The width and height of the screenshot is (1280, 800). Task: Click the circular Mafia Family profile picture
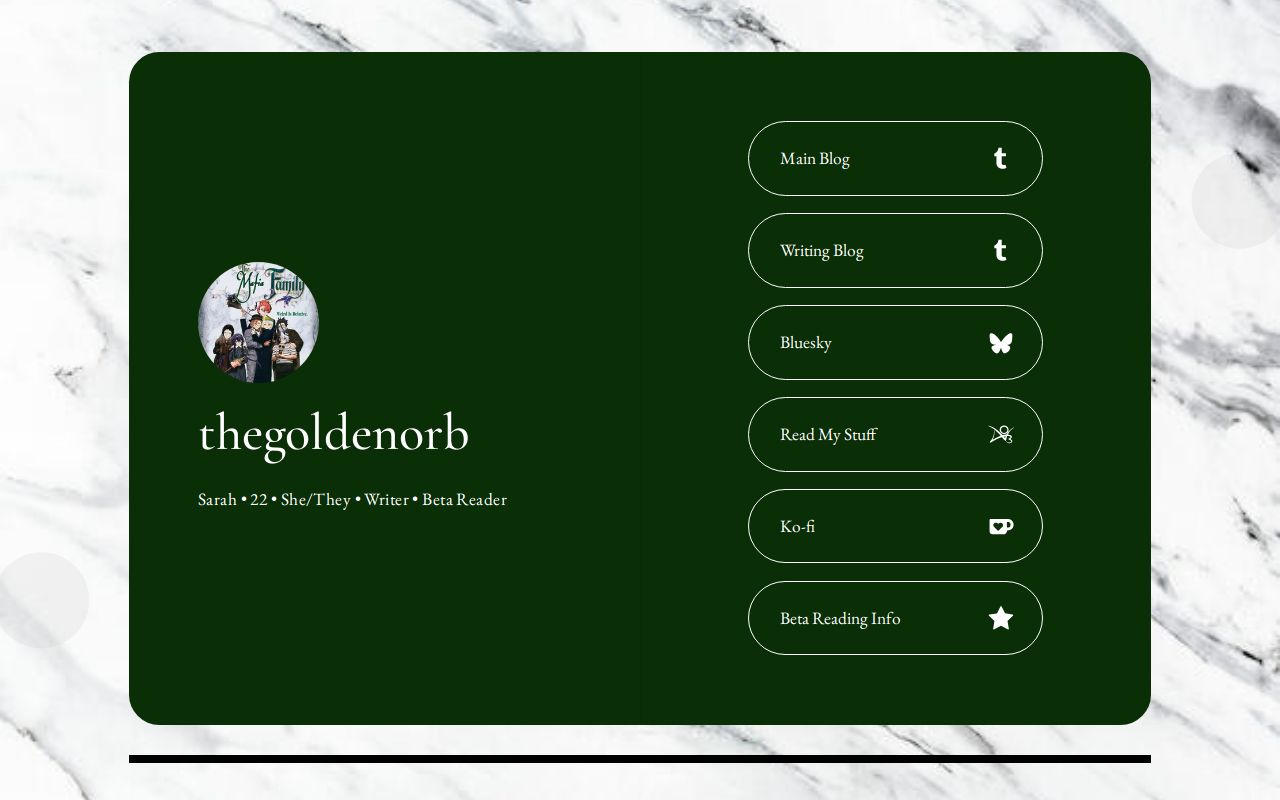259,322
